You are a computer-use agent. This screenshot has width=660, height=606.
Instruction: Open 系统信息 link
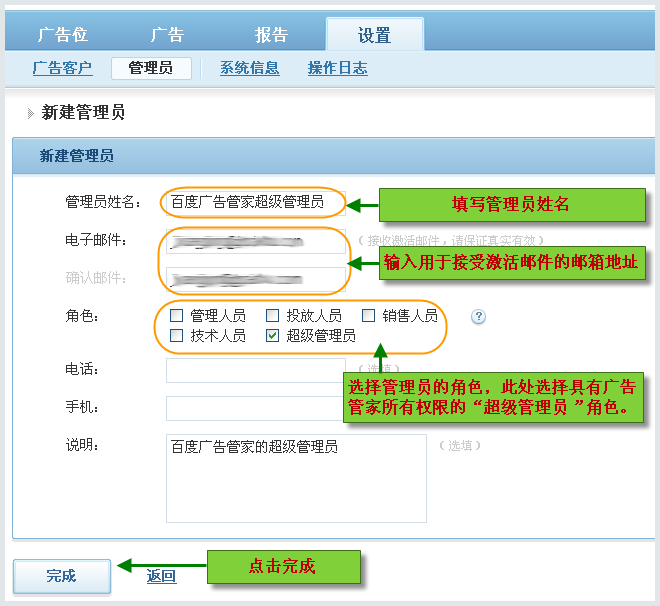(250, 68)
